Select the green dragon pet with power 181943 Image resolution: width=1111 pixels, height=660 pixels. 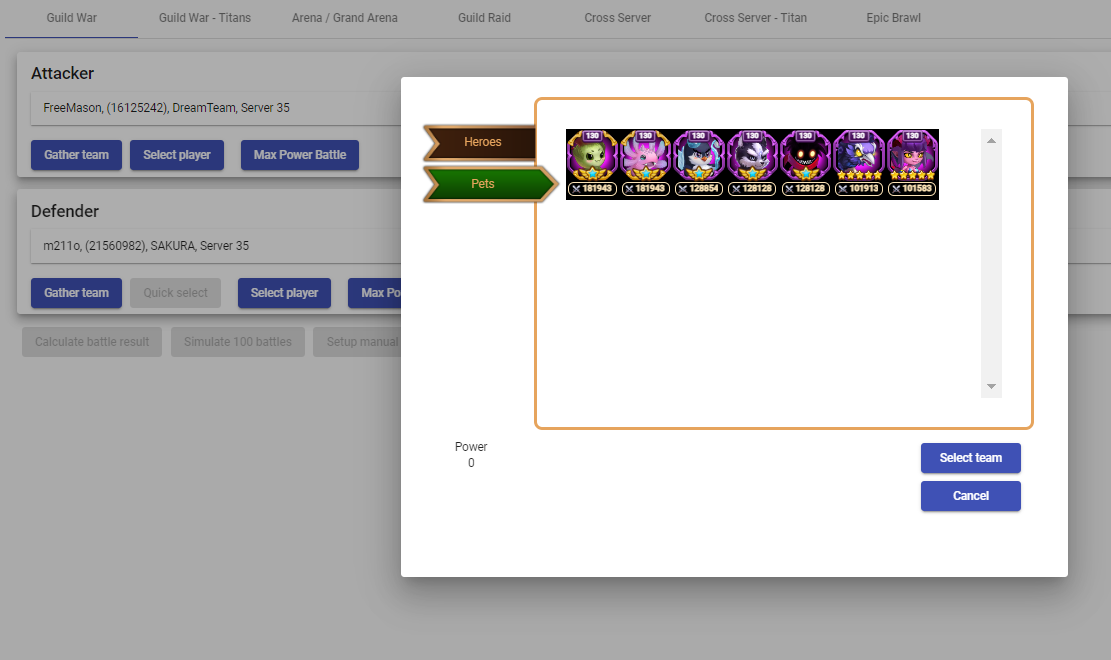point(592,164)
